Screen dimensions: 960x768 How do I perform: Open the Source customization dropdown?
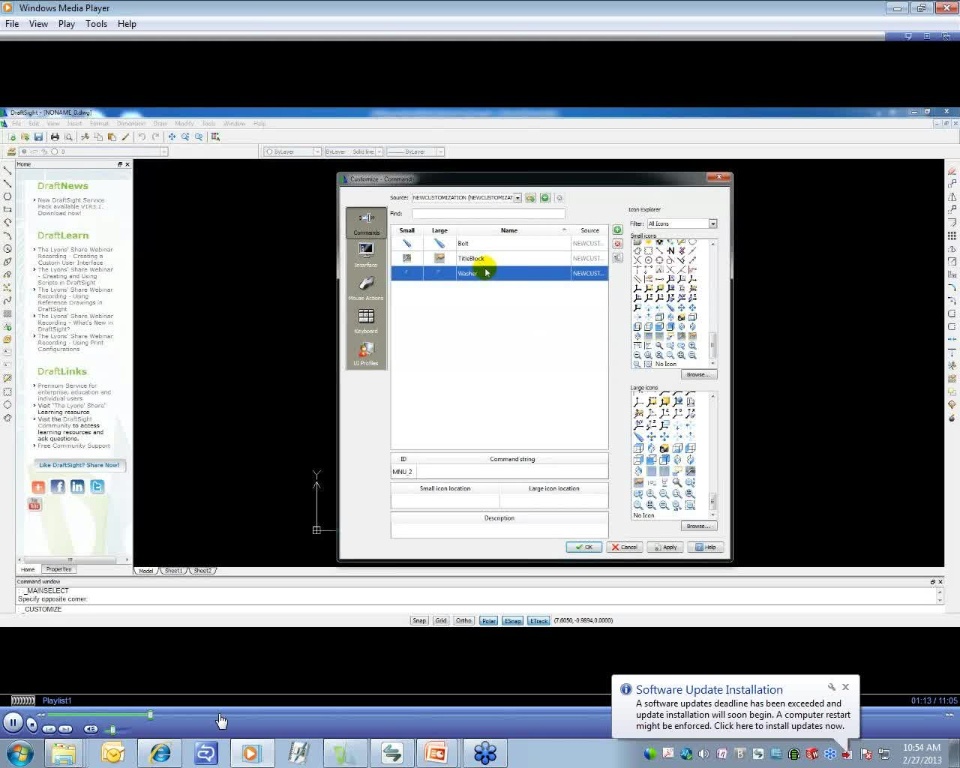coord(517,198)
